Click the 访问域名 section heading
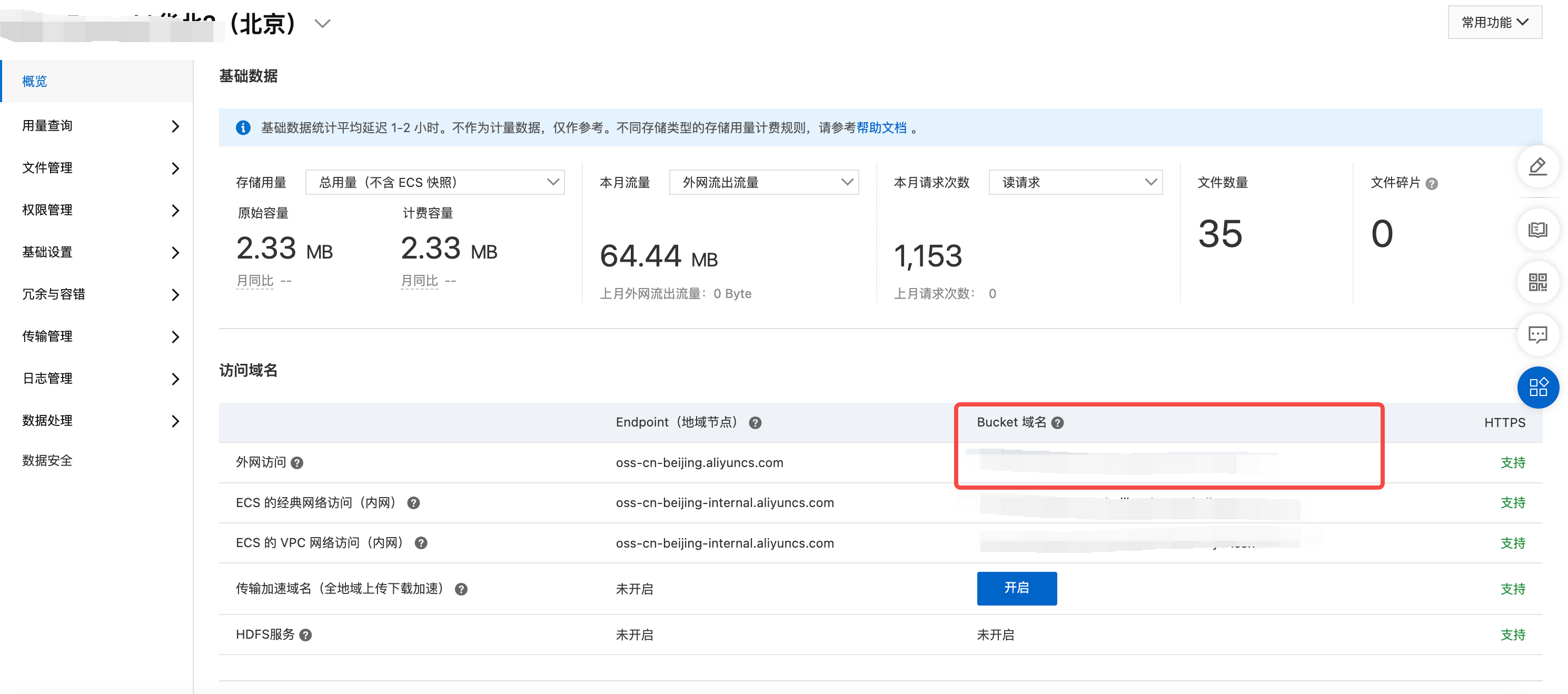This screenshot has width=1568, height=694. coord(249,370)
